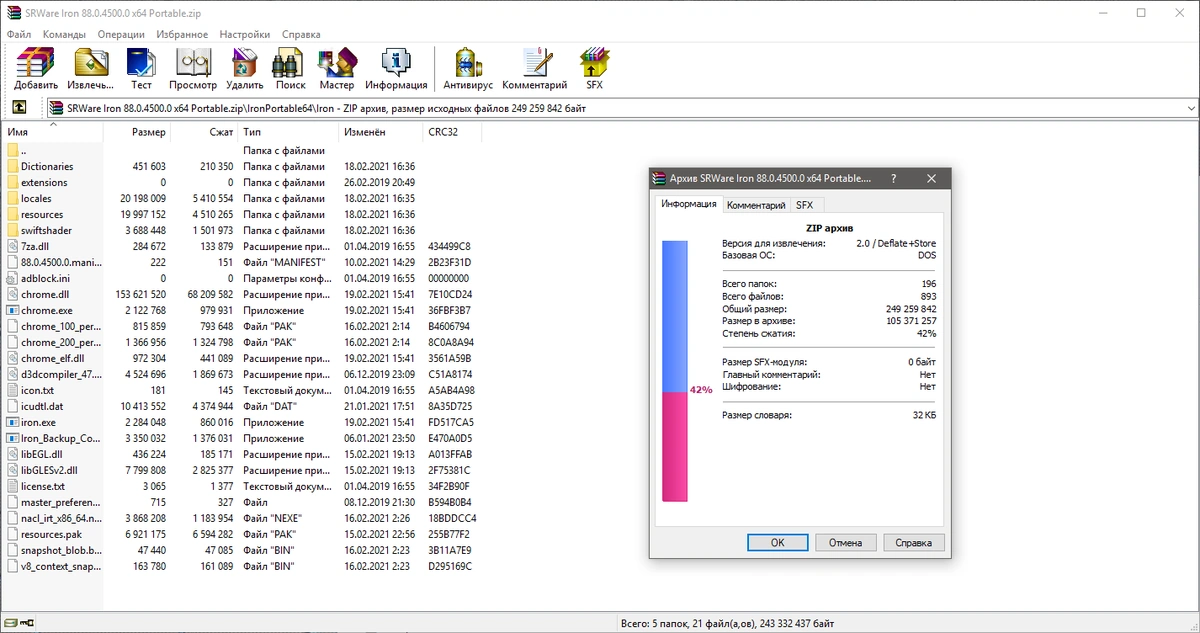Screen dimensions: 1200x633
Task: Select the libGLESv2.dll file row
Action: pyautogui.click(x=242, y=470)
